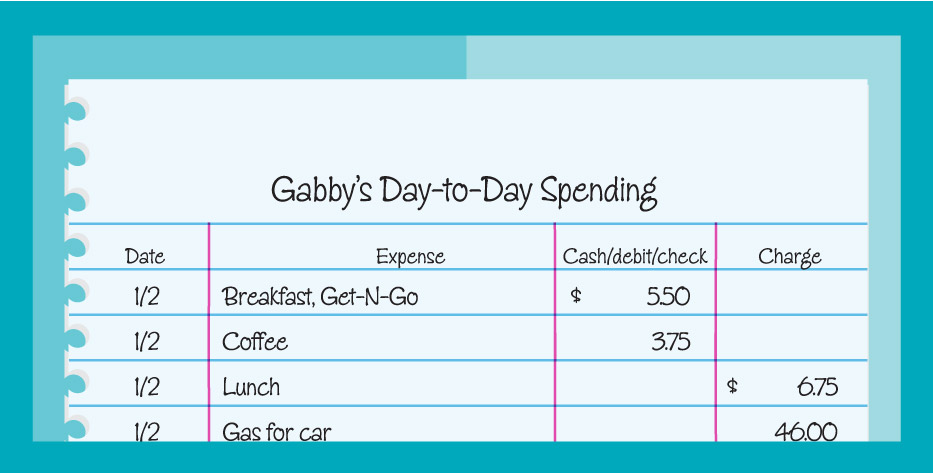Image resolution: width=933 pixels, height=473 pixels.
Task: Select the Expense column header
Action: [x=410, y=256]
